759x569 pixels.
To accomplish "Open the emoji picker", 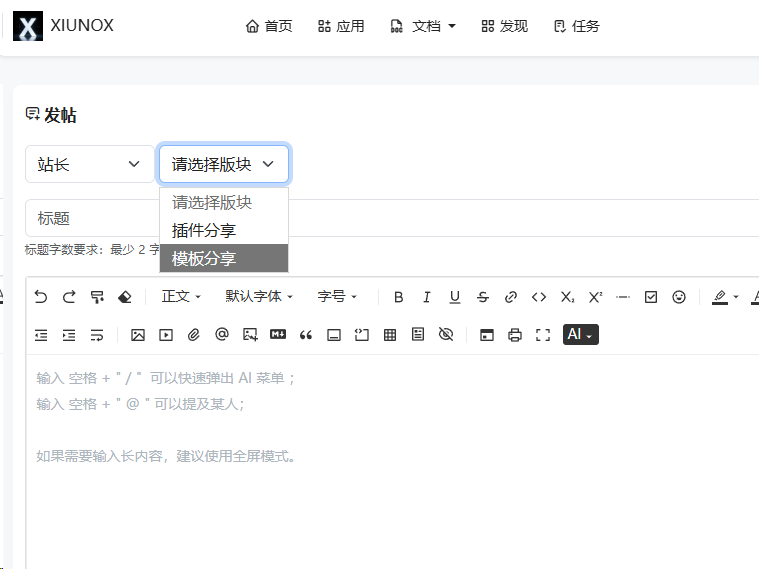I will pyautogui.click(x=679, y=297).
